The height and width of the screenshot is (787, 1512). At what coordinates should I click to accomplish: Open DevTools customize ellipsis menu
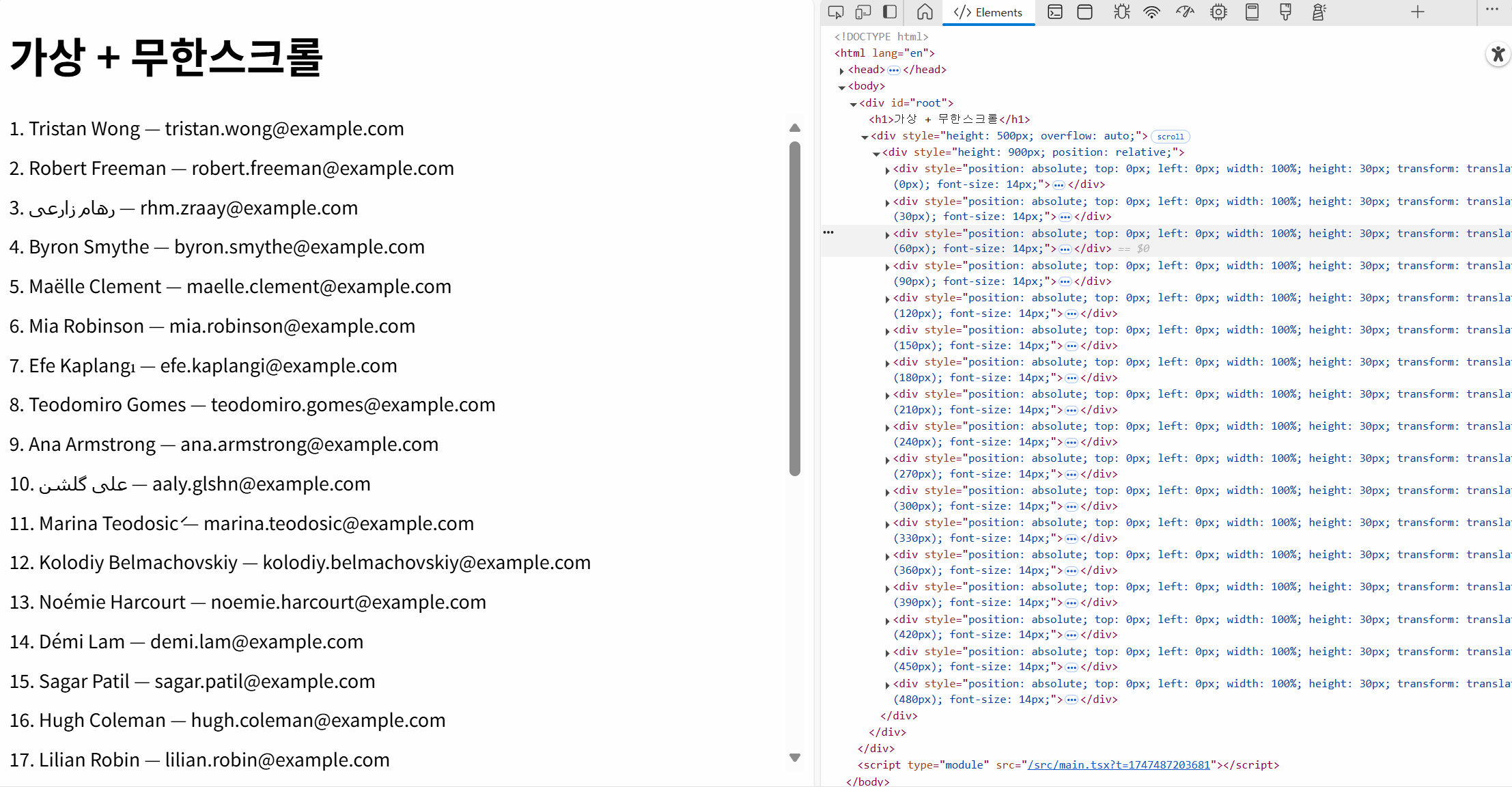1492,10
